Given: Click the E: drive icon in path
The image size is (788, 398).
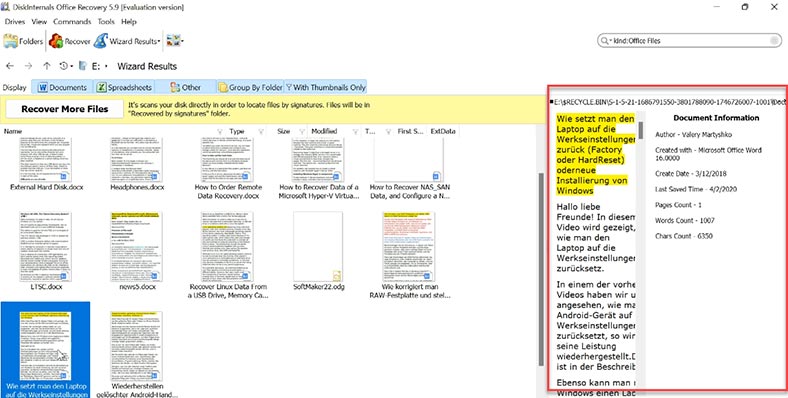Looking at the screenshot, I should point(83,66).
